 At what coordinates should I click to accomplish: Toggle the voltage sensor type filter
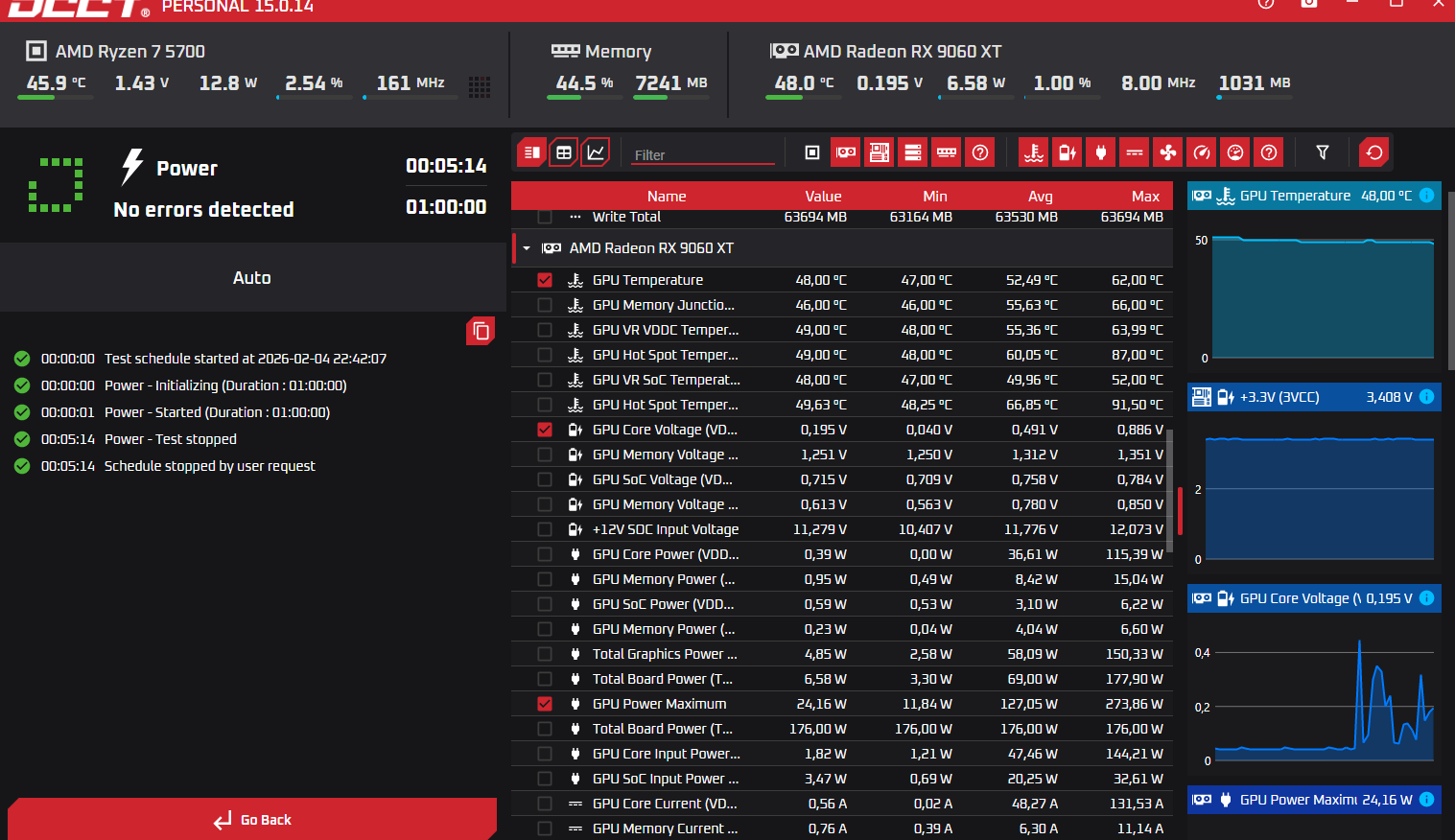pos(1068,152)
